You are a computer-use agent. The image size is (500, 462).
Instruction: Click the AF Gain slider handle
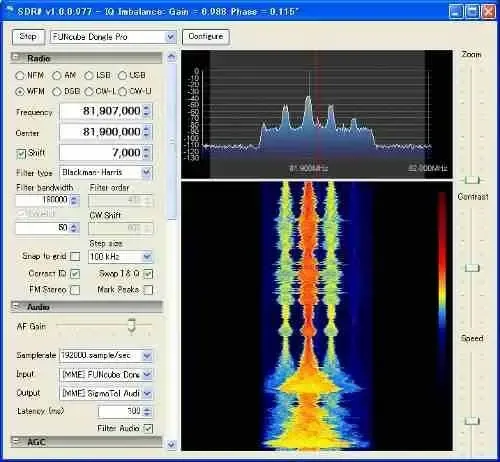(132, 325)
